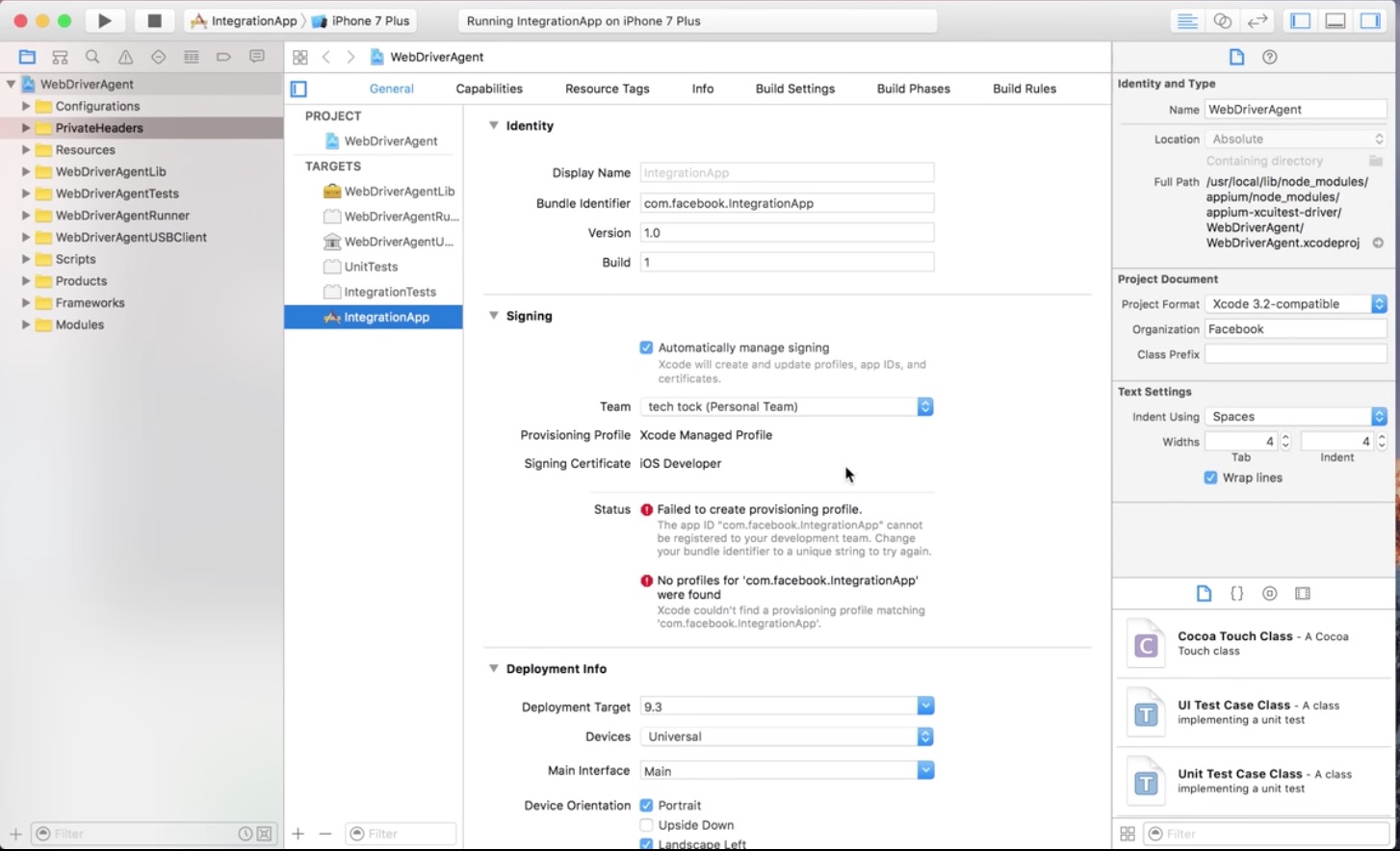Click the Version field
The image size is (1400, 851).
(x=787, y=233)
